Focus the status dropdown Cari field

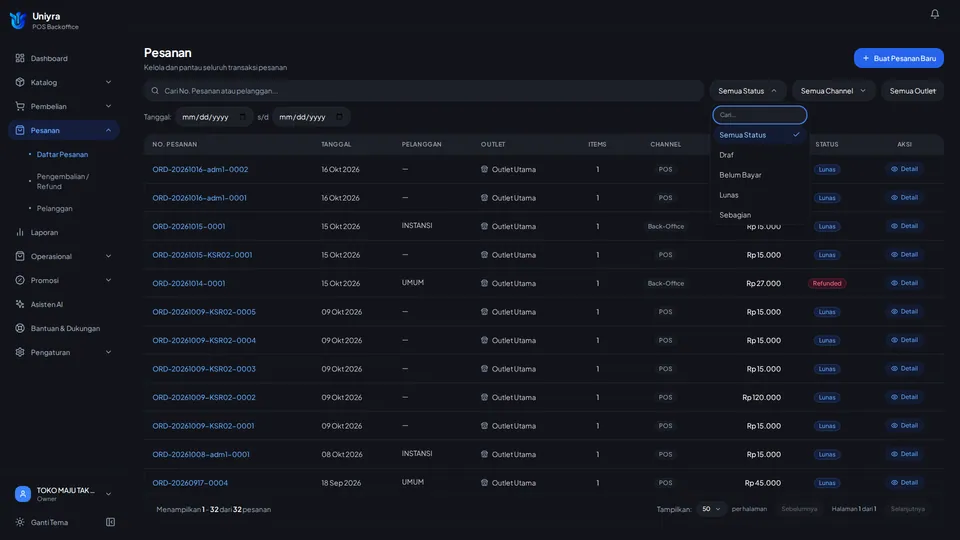click(x=759, y=114)
